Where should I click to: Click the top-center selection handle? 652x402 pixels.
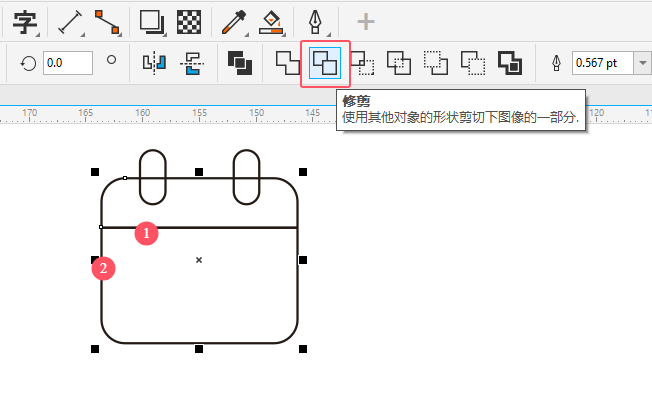coord(199,172)
